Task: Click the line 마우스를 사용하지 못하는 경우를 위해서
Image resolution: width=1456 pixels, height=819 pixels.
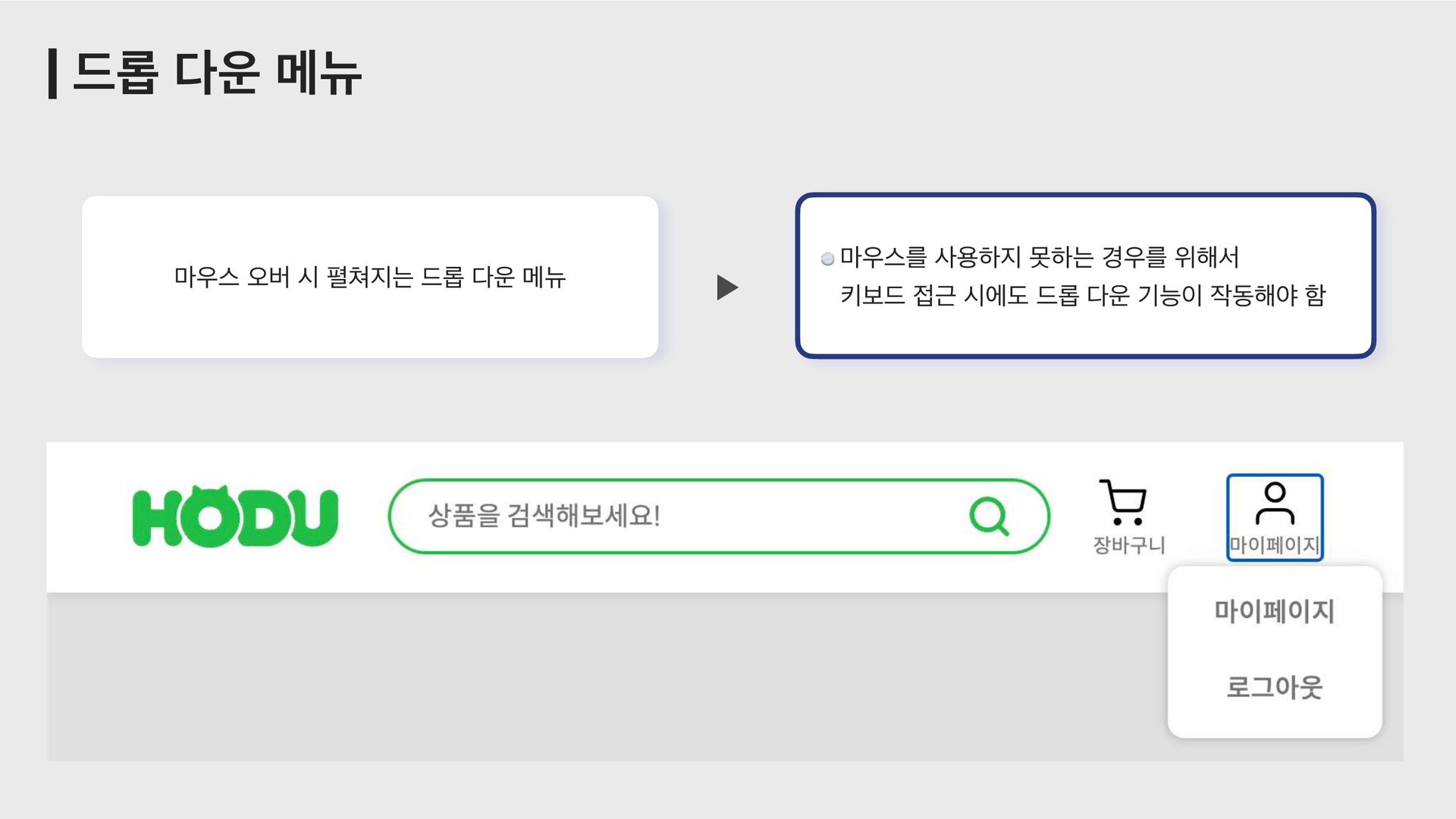Action: pos(1039,258)
